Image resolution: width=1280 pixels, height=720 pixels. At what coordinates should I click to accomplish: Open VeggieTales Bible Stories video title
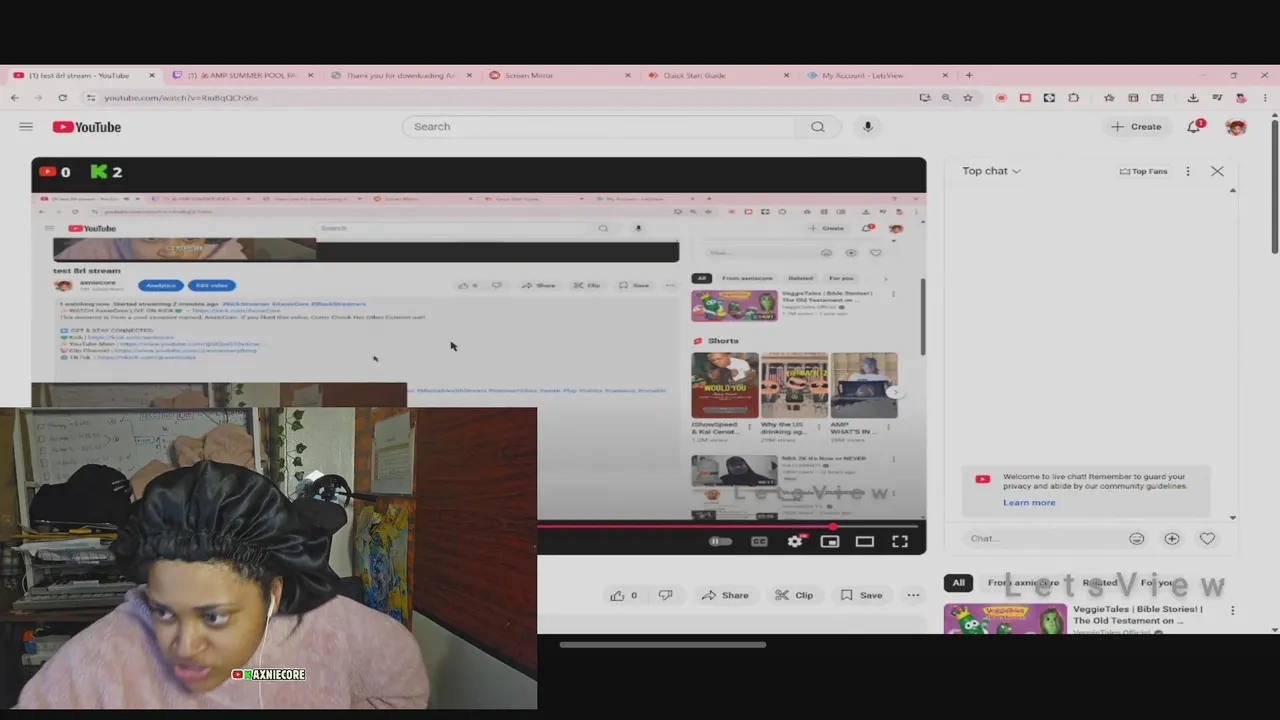click(1137, 614)
